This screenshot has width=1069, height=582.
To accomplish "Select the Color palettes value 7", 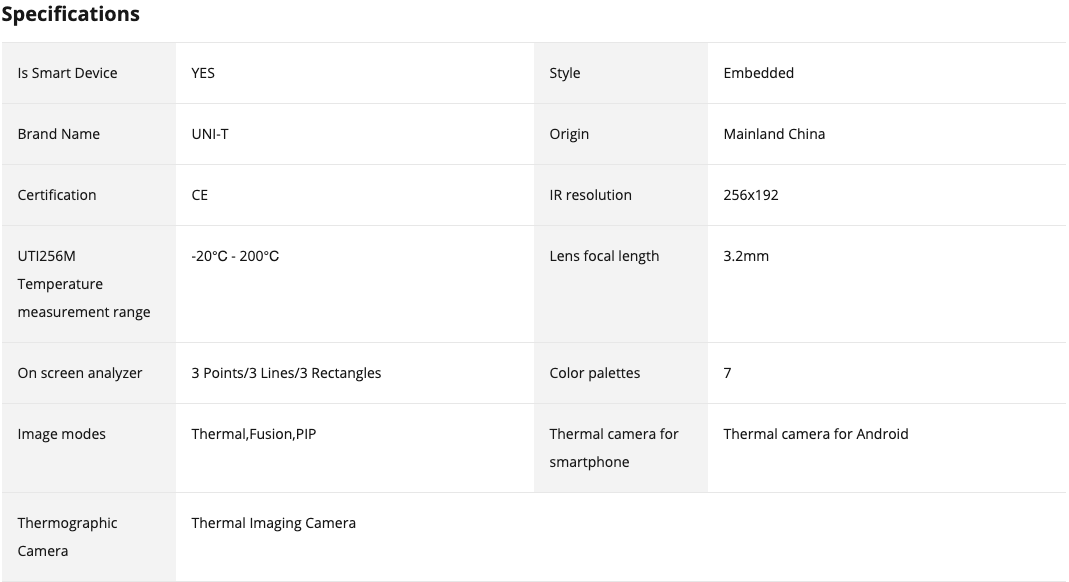I will (x=727, y=373).
